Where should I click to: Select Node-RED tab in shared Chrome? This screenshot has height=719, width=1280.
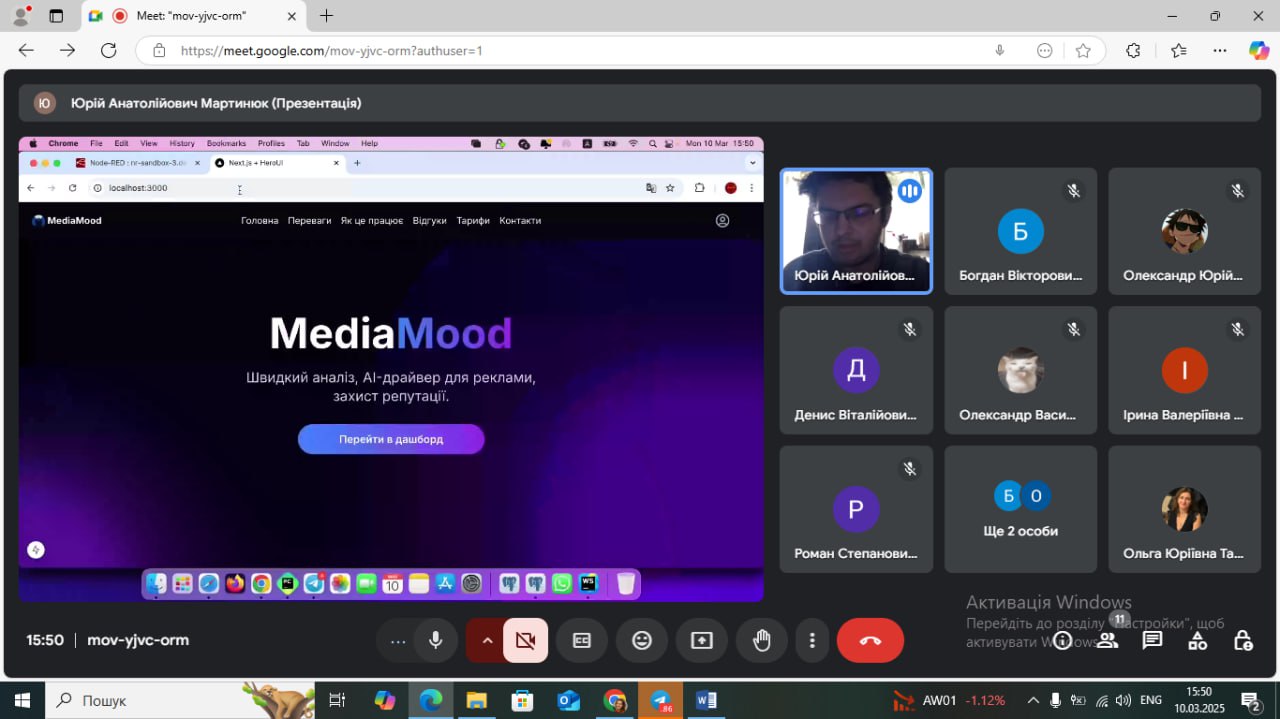pyautogui.click(x=138, y=163)
